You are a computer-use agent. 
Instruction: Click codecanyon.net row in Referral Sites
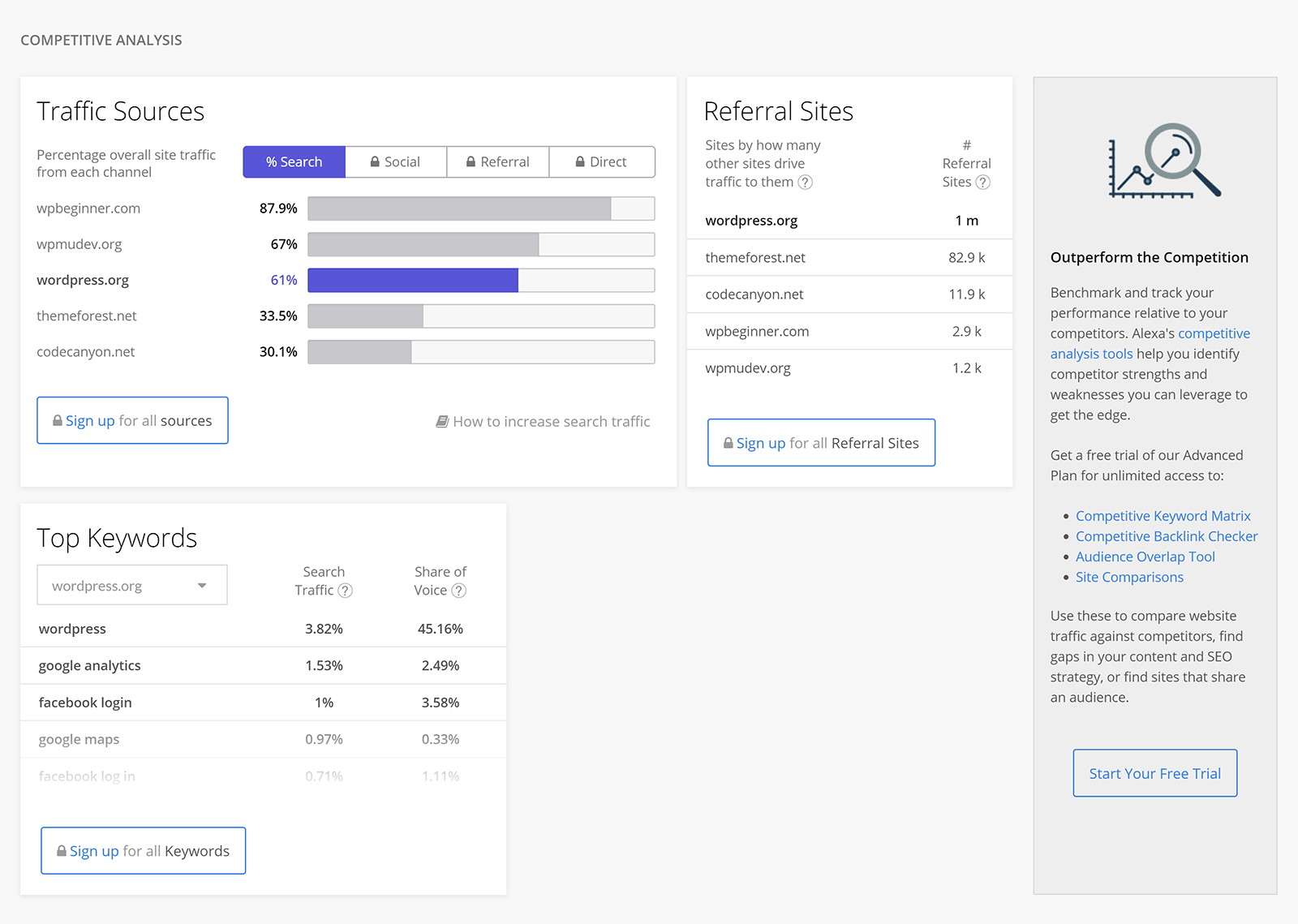[x=849, y=294]
